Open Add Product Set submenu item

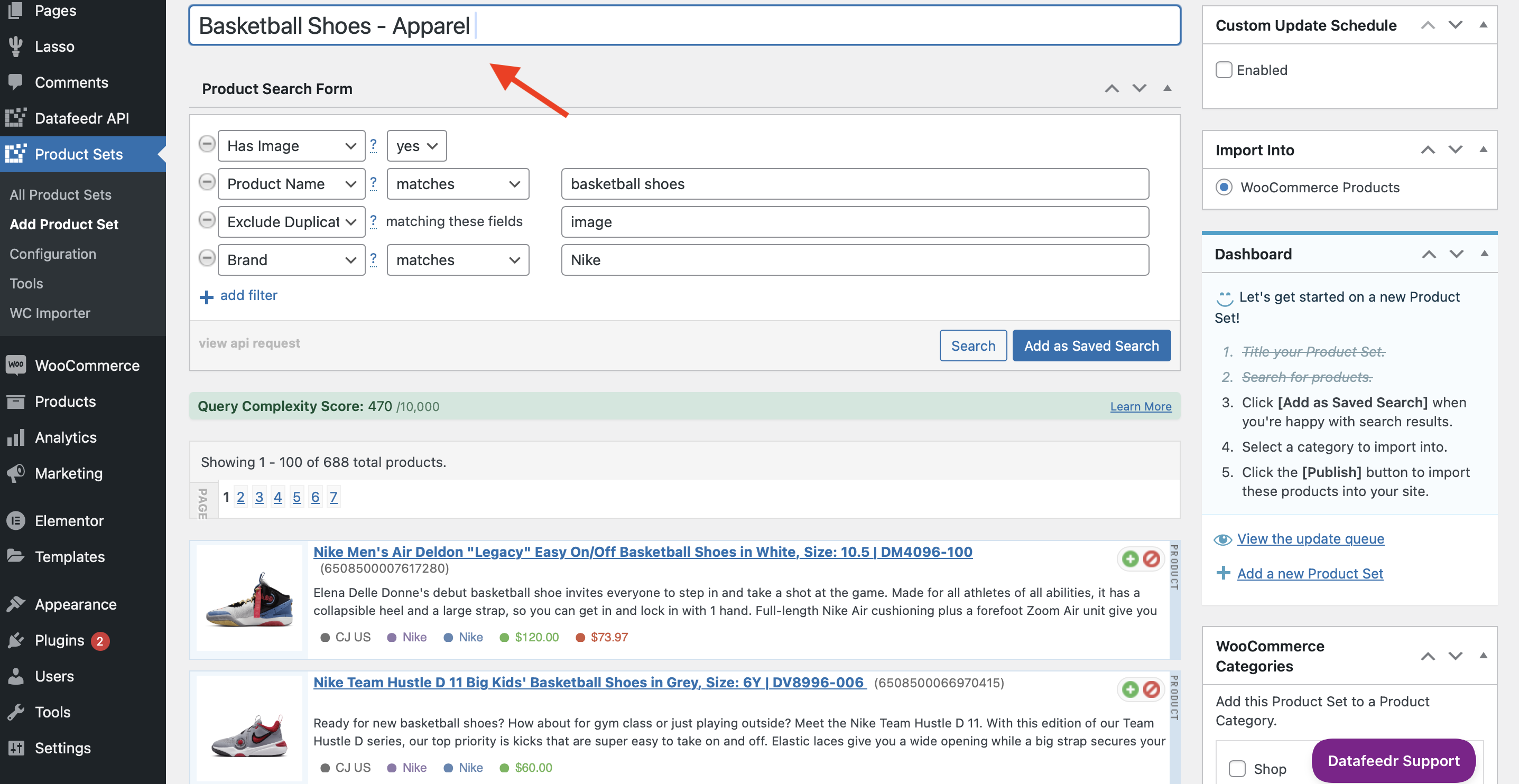click(x=63, y=224)
